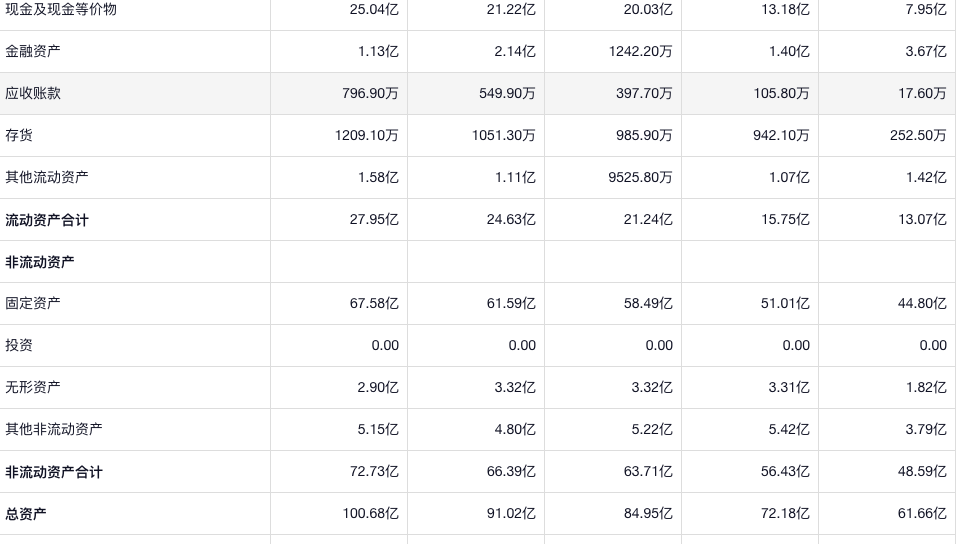The width and height of the screenshot is (957, 544).
Task: Click the 非流动资产 section heading
Action: (40, 262)
